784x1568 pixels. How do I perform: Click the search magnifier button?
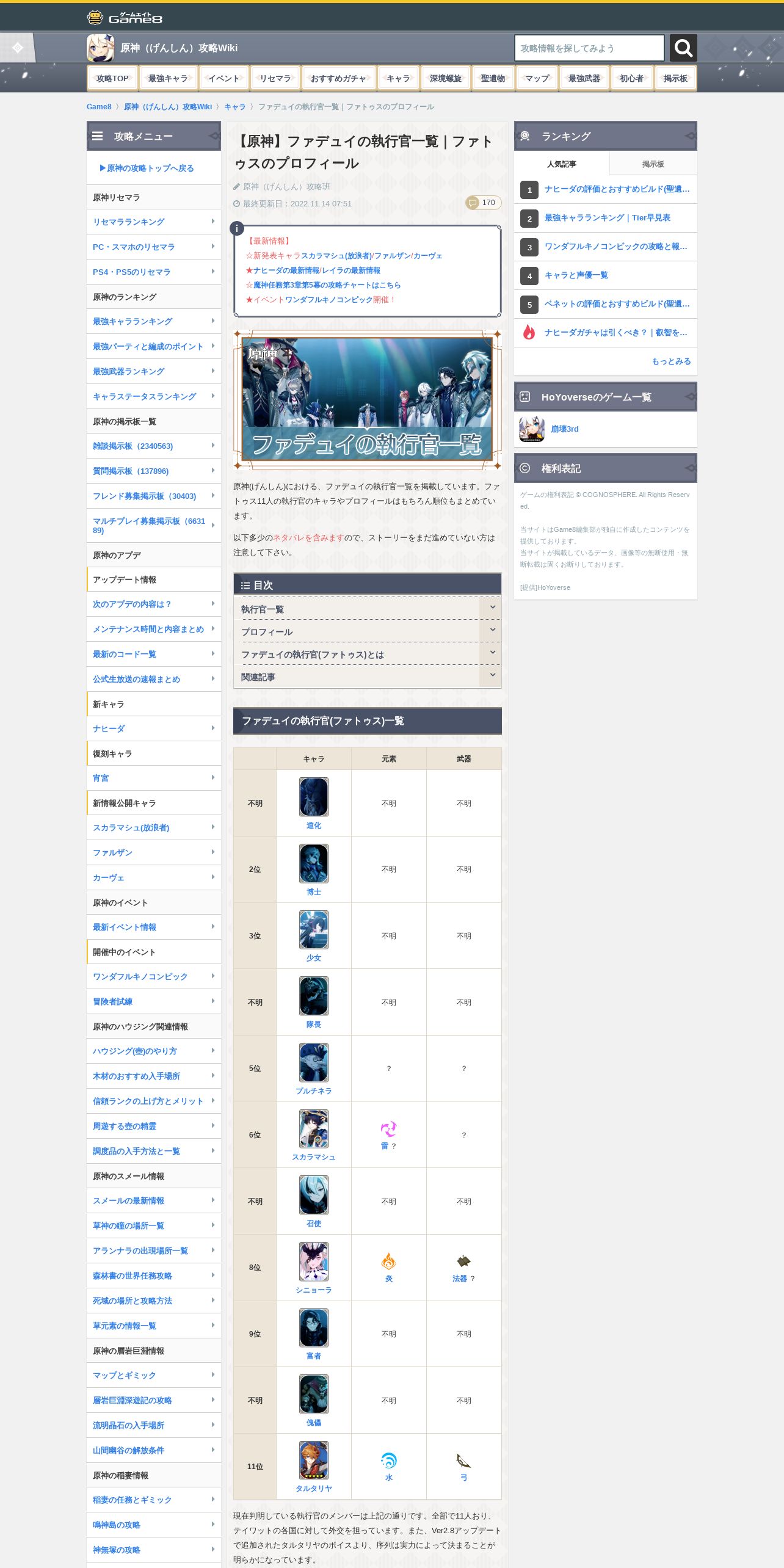pos(683,48)
